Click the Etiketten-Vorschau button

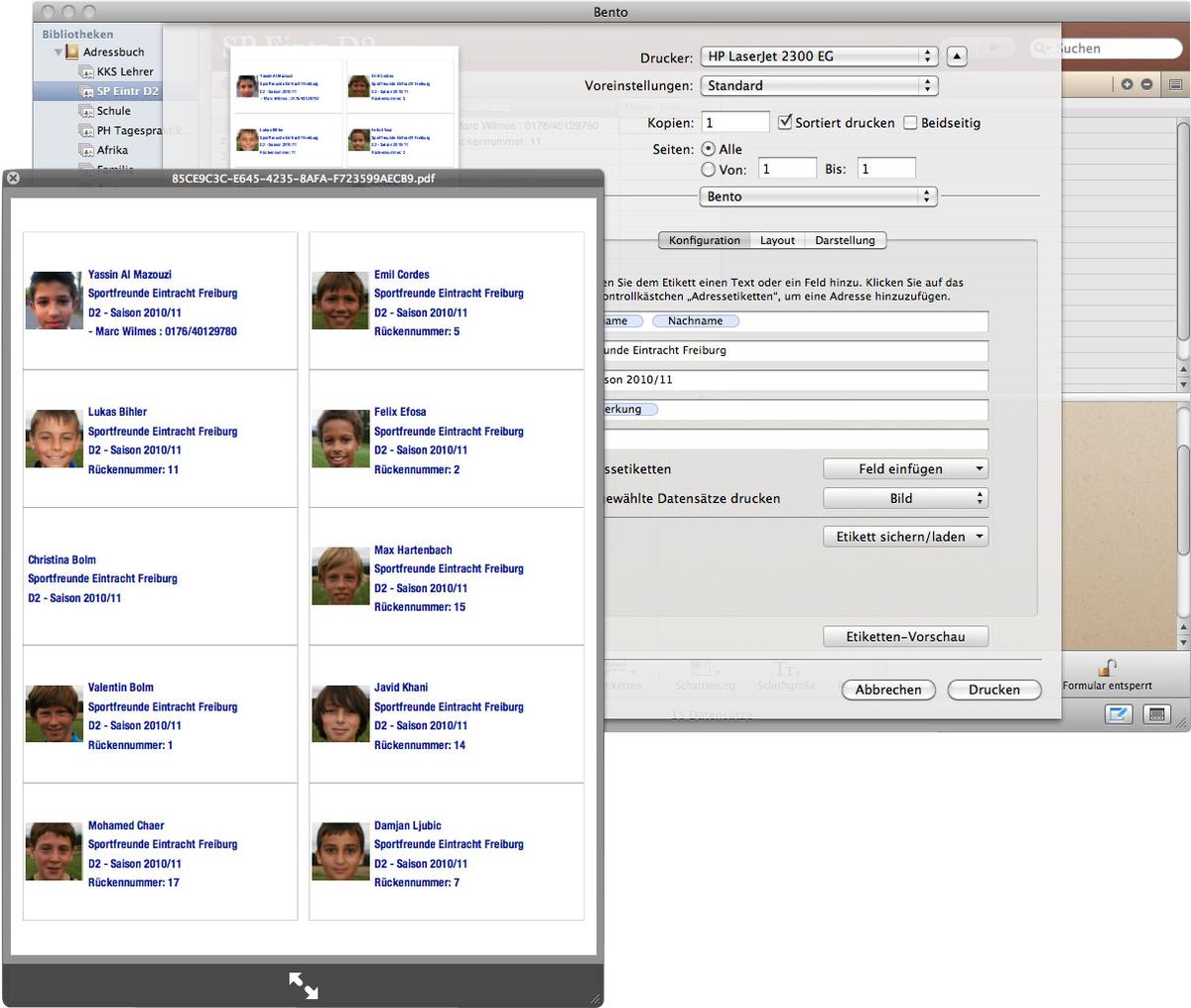(906, 637)
